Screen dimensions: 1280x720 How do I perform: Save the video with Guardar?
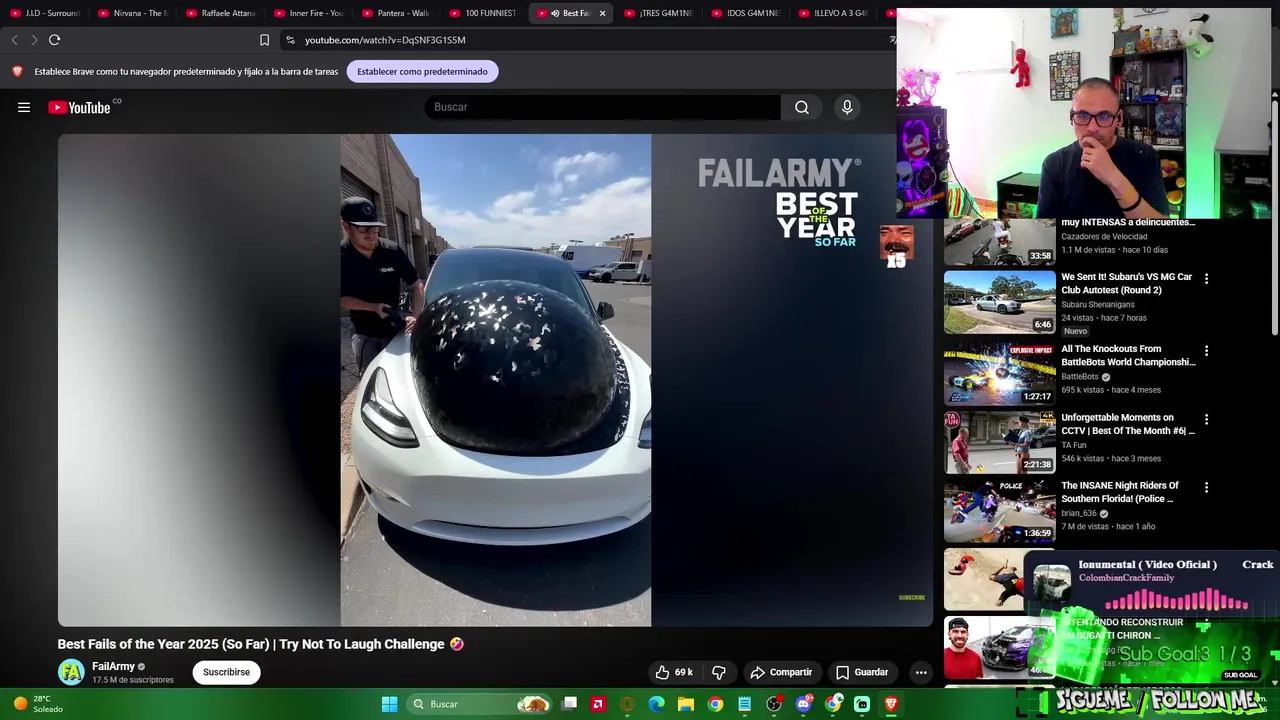pos(862,672)
